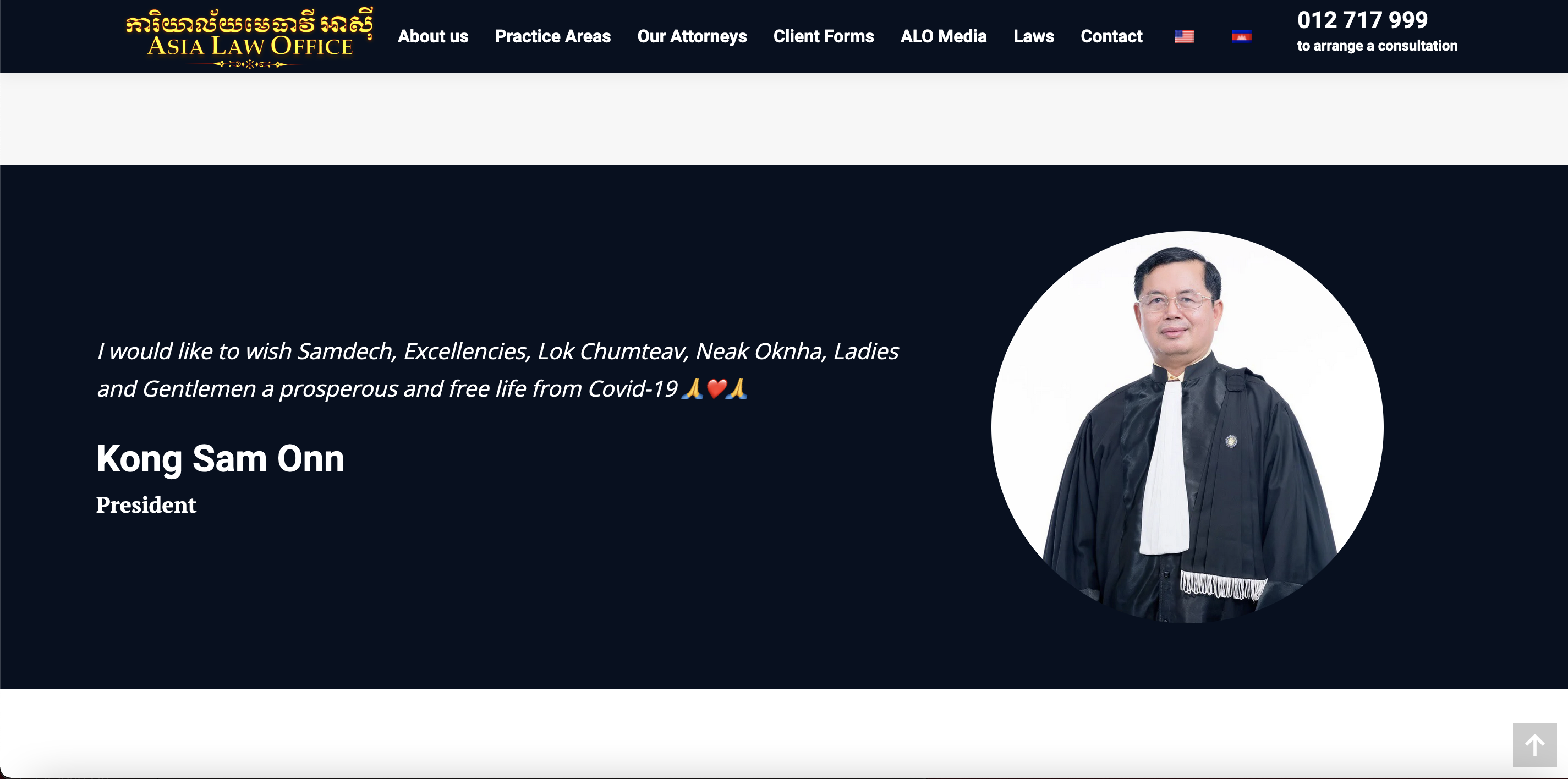Open the Laws menu item
The height and width of the screenshot is (779, 1568).
[1034, 36]
